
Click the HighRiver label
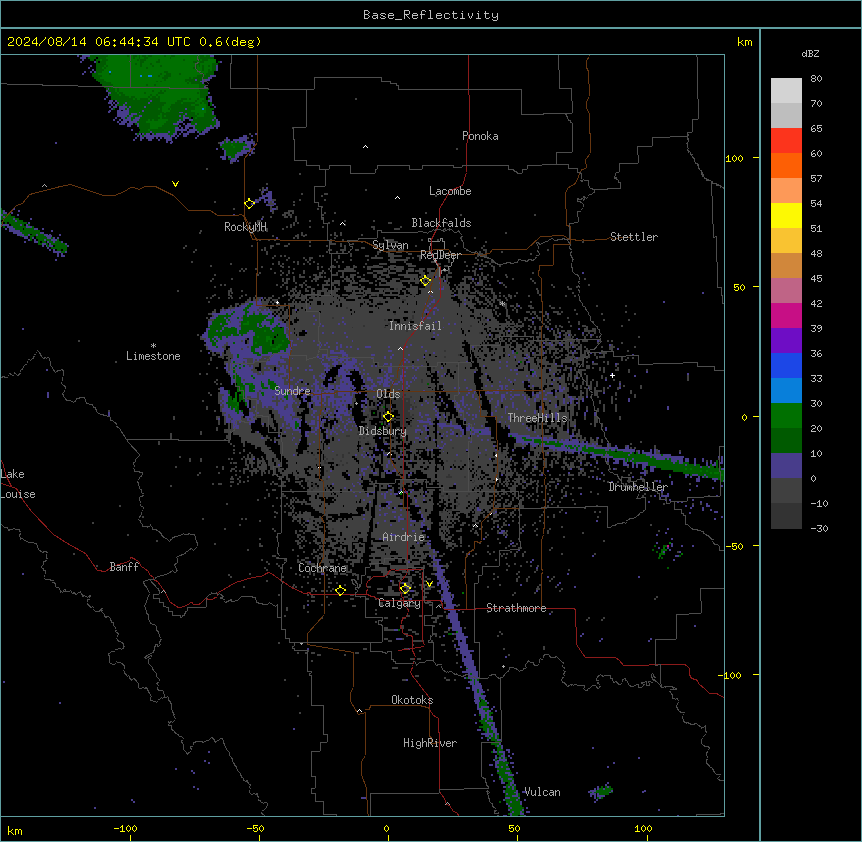tap(430, 743)
